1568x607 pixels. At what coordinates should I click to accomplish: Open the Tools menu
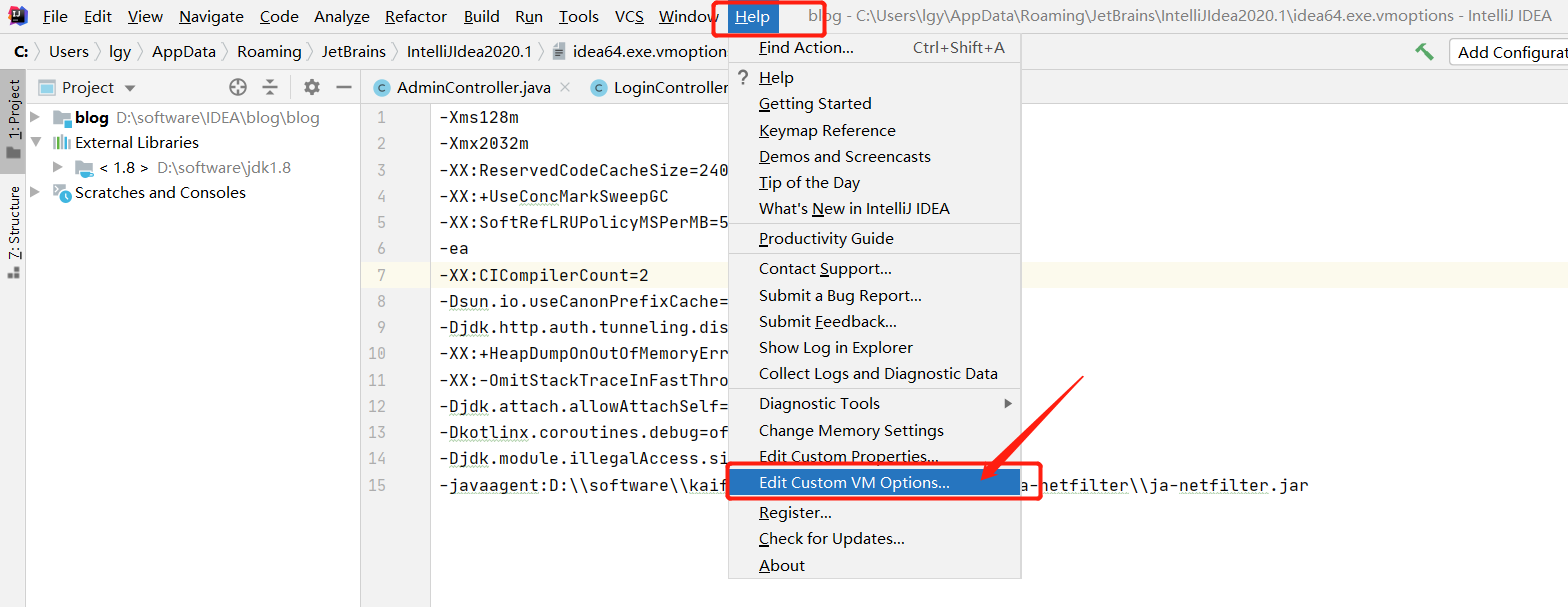point(579,17)
